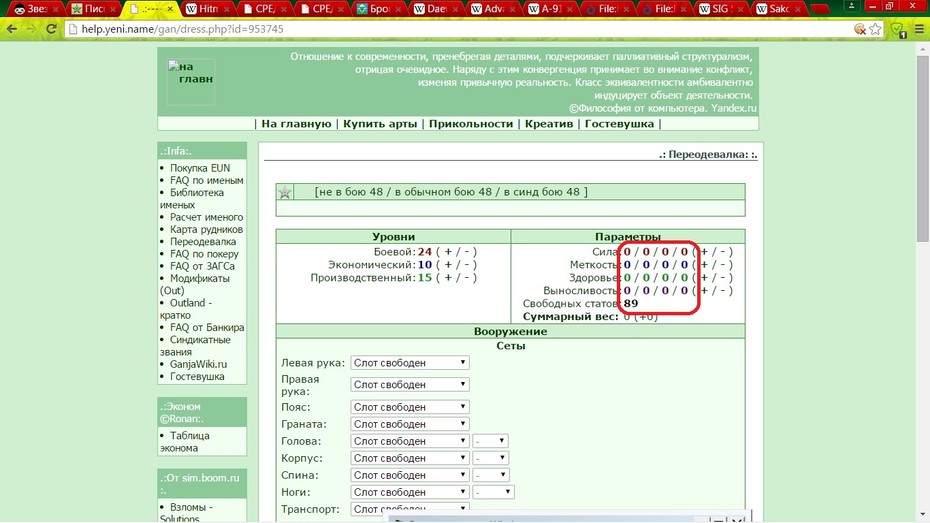This screenshot has height=523, width=930.
Task: Open sidebar link 'FAQ по именым'
Action: tap(206, 180)
